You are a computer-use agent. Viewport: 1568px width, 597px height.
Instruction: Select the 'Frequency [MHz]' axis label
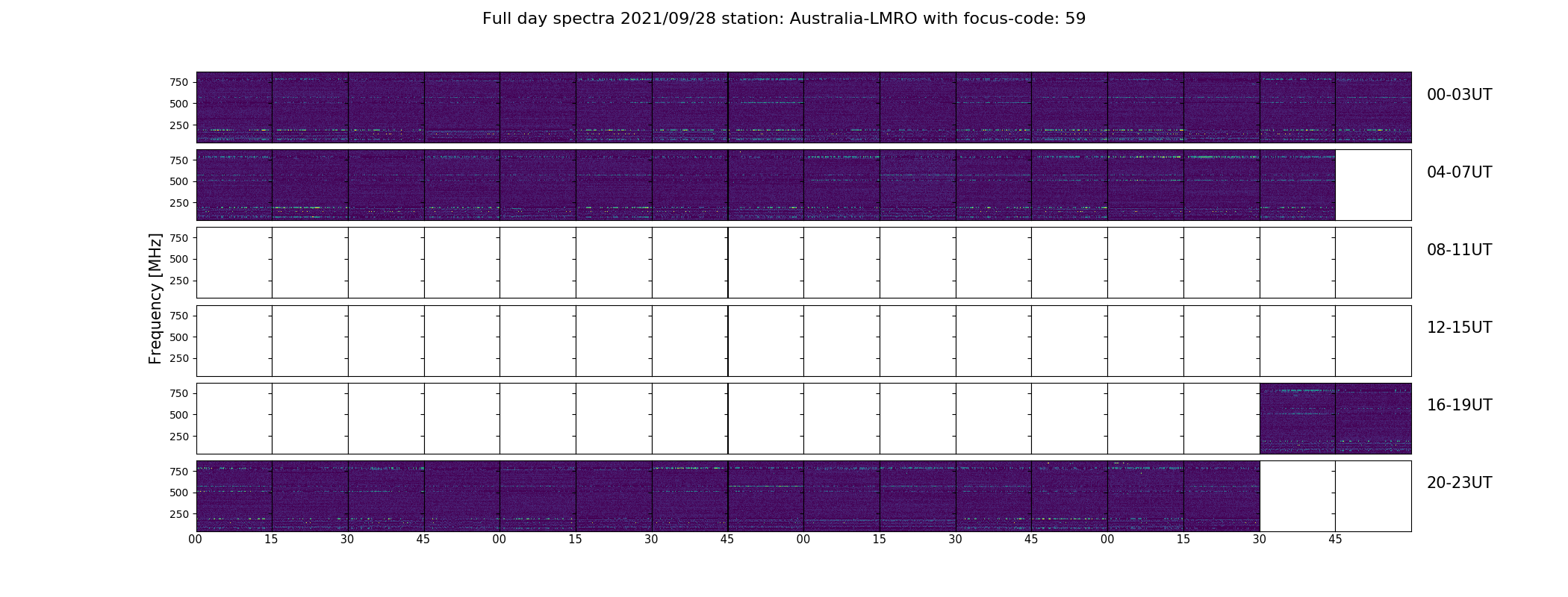pyautogui.click(x=155, y=298)
